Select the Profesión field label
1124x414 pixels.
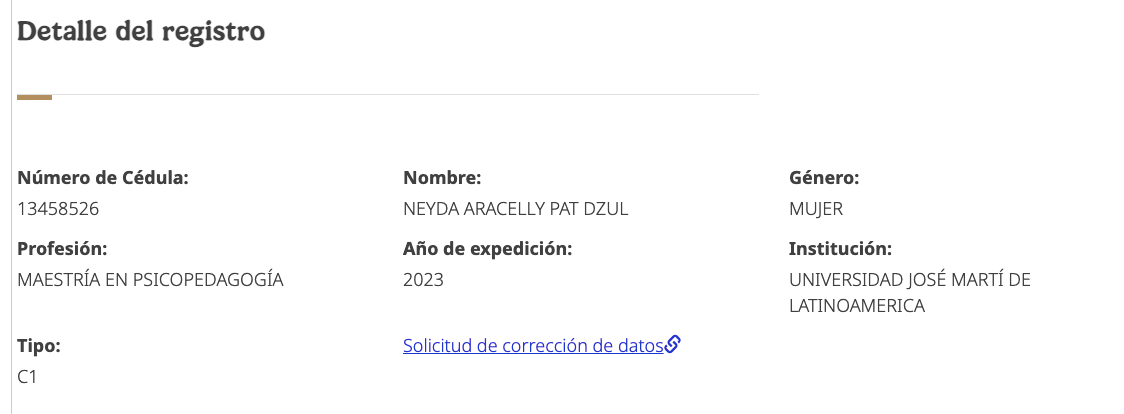pos(62,249)
